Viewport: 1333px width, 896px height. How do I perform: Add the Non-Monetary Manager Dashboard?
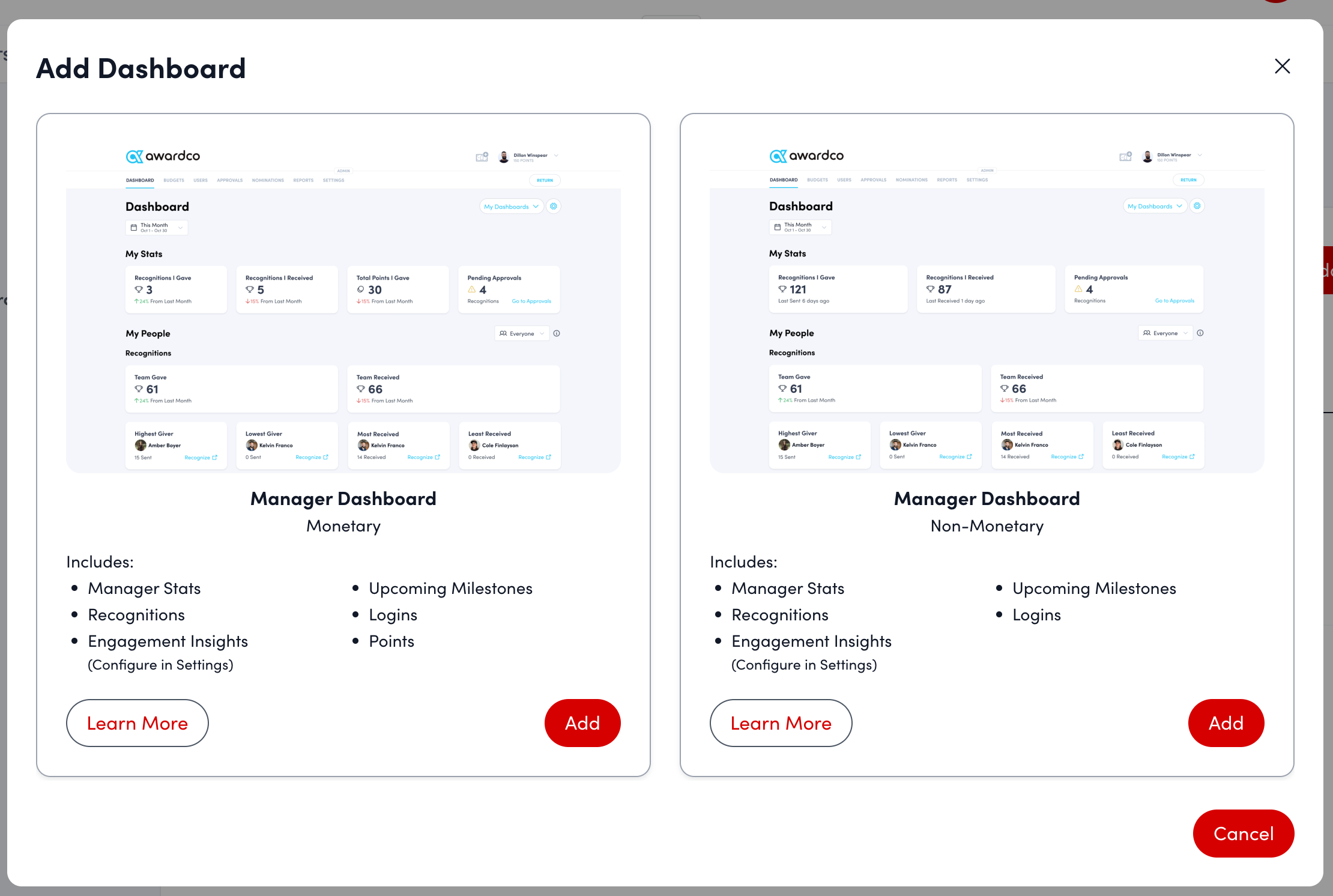(1226, 723)
